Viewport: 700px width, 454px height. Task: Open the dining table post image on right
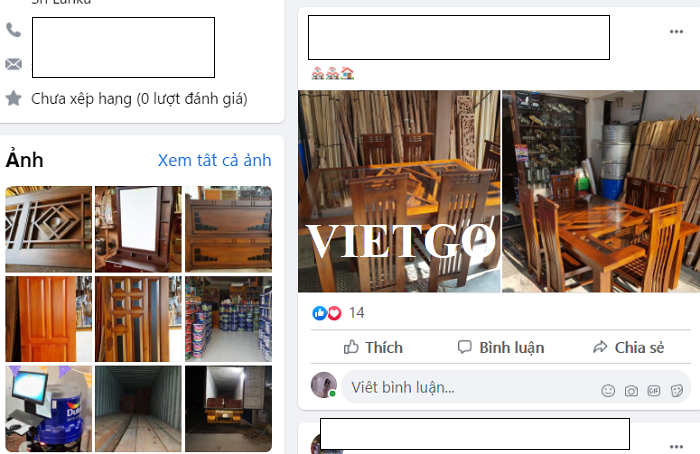(601, 191)
